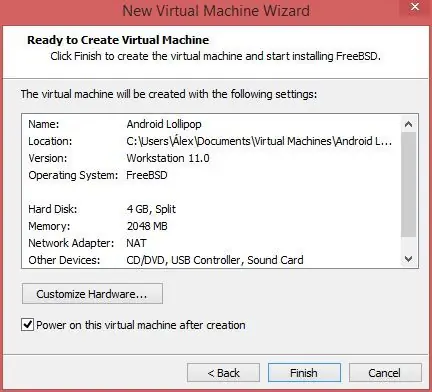This screenshot has height=392, width=432.
Task: Close the wizard window with X
Action: pos(415,7)
